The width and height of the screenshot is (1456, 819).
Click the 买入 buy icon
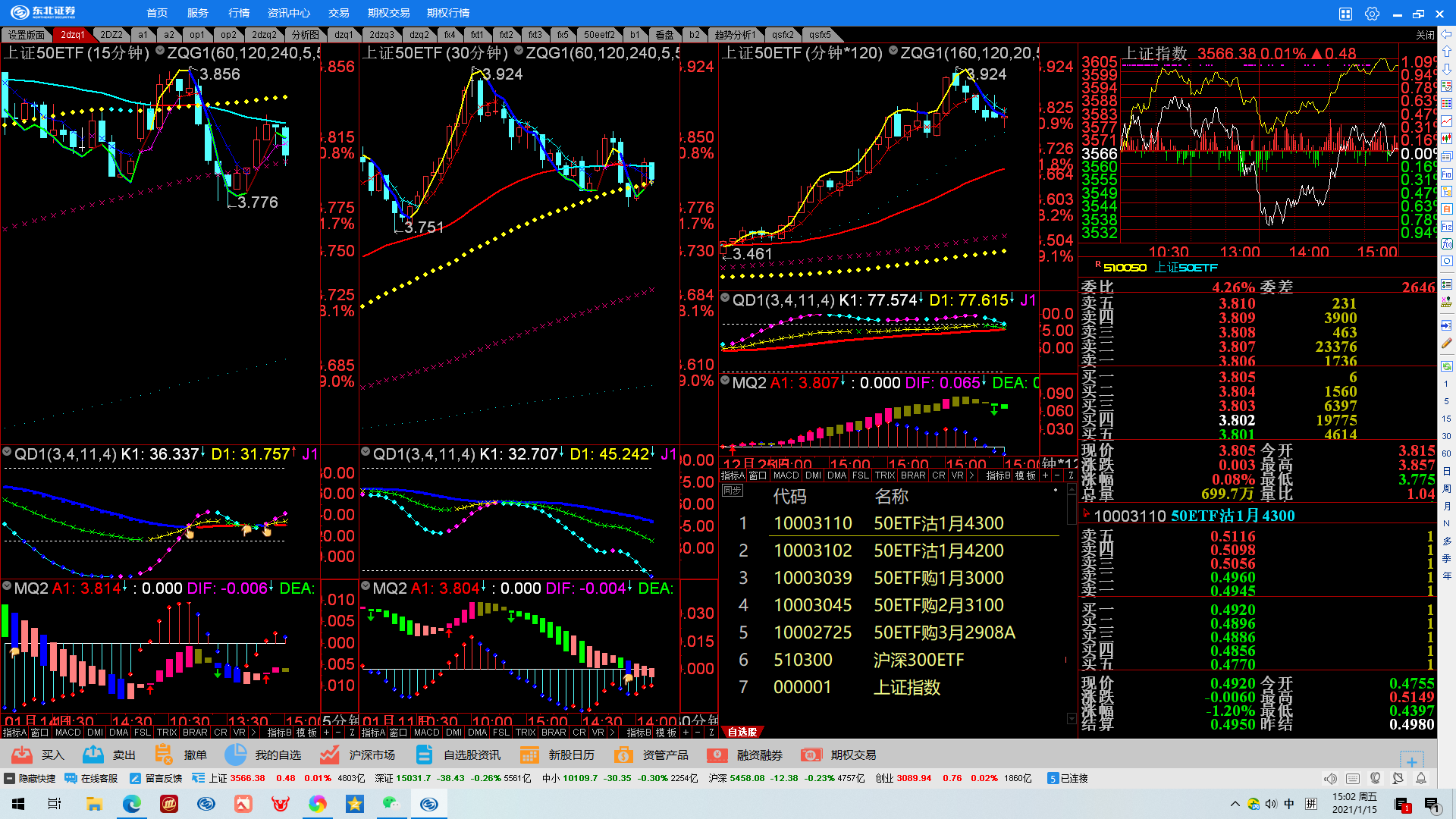pos(22,755)
